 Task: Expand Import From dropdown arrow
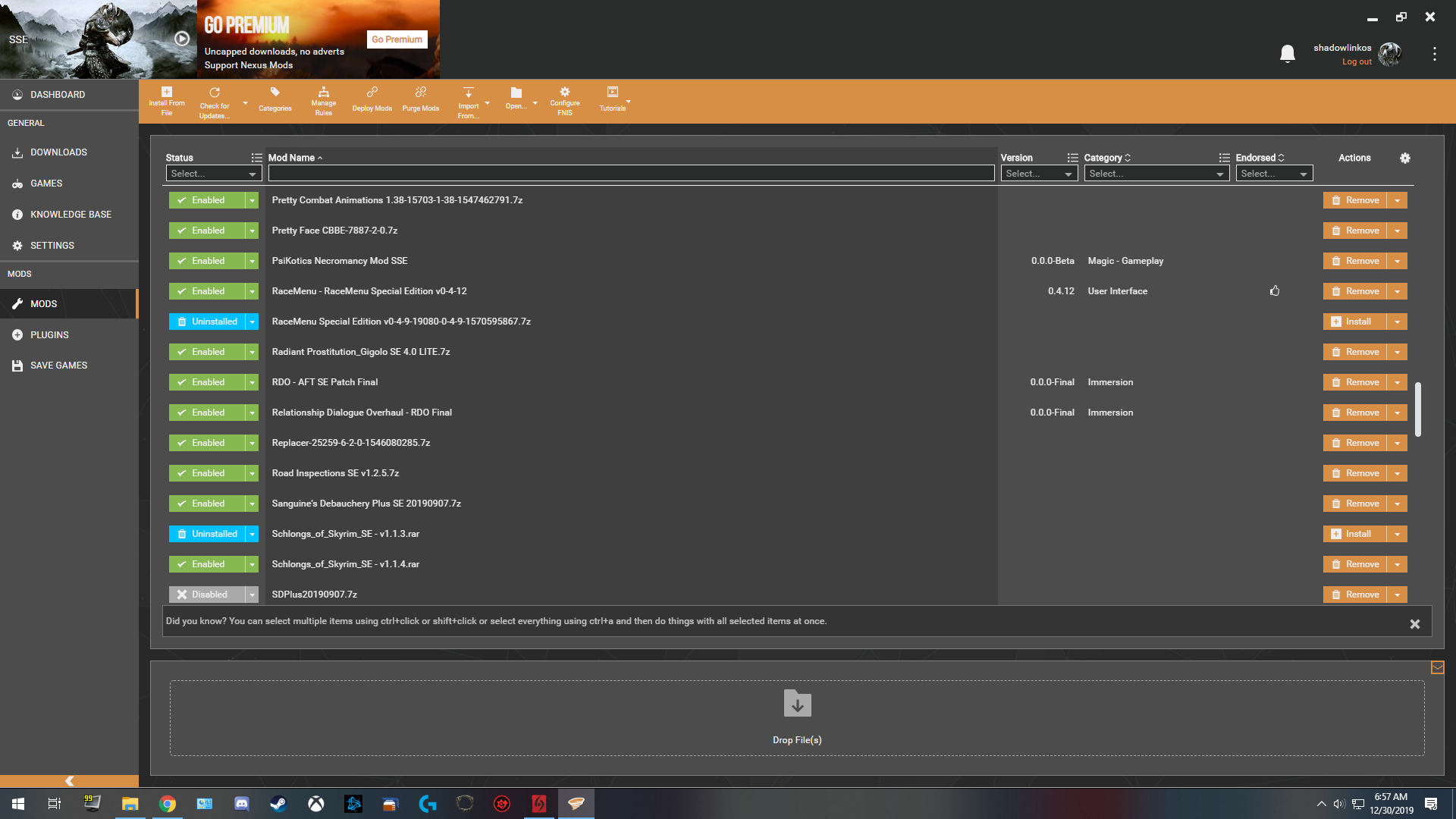tap(487, 103)
